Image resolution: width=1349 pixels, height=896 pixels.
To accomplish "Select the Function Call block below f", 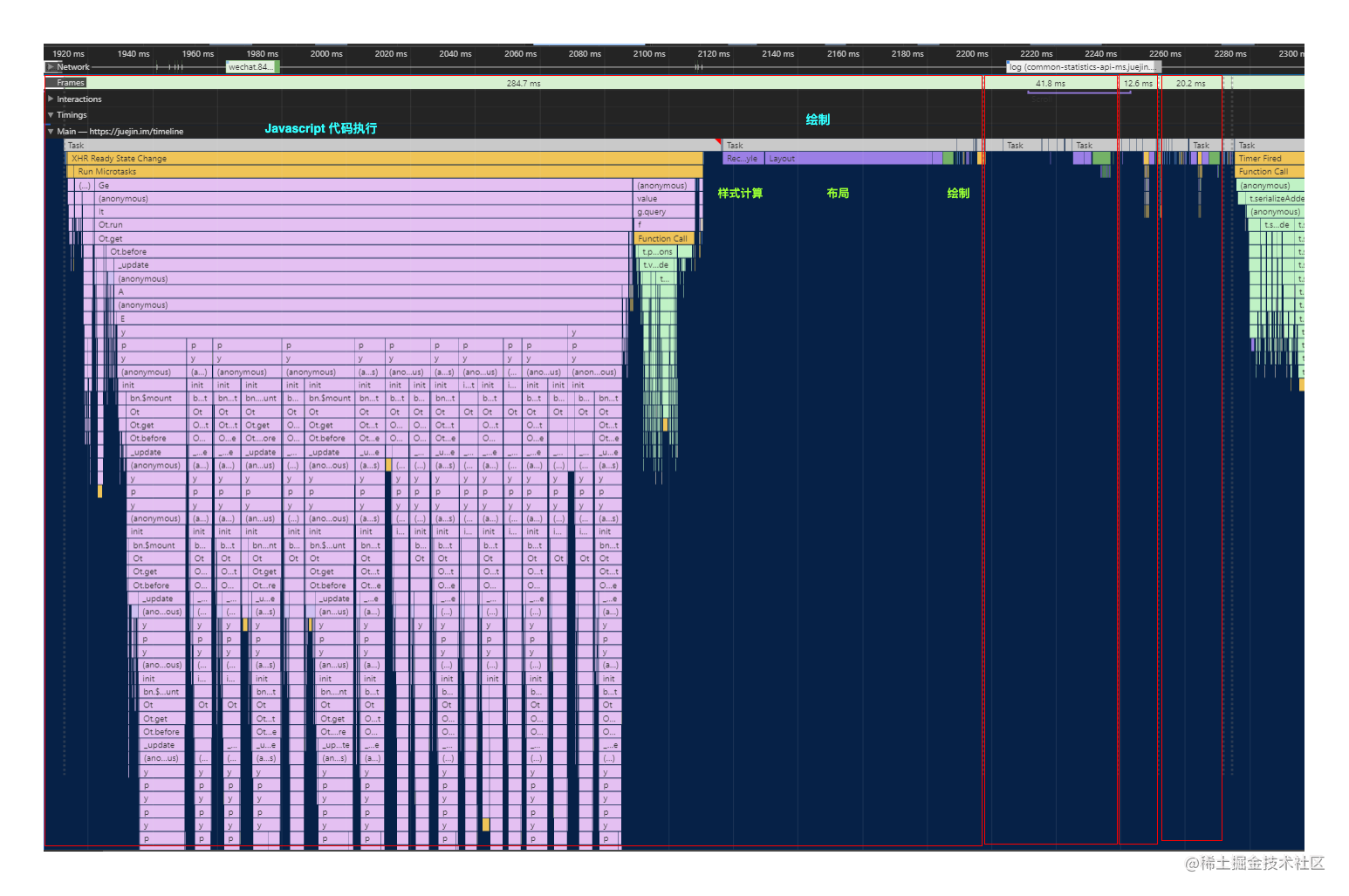I will tap(664, 239).
